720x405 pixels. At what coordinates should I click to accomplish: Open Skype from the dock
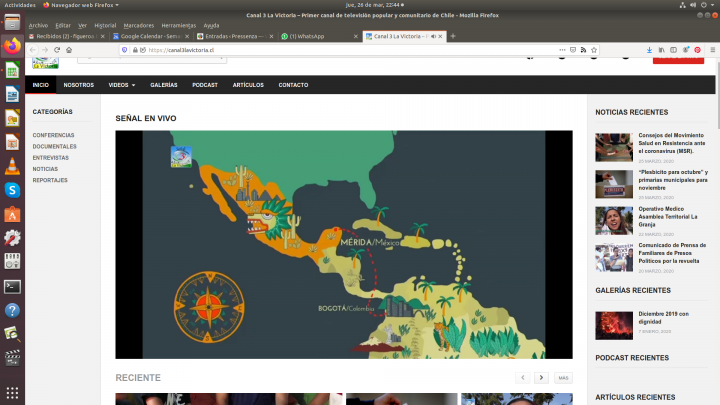(12, 190)
